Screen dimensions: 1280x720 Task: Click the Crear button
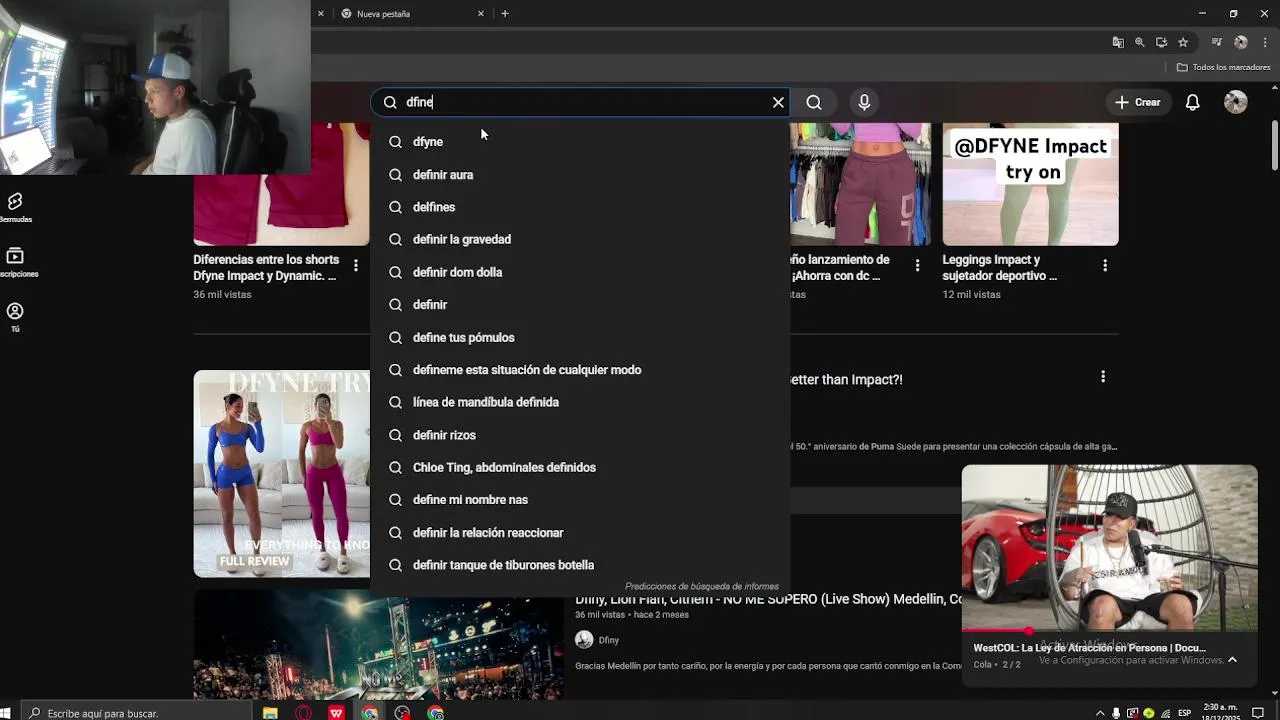(1138, 102)
